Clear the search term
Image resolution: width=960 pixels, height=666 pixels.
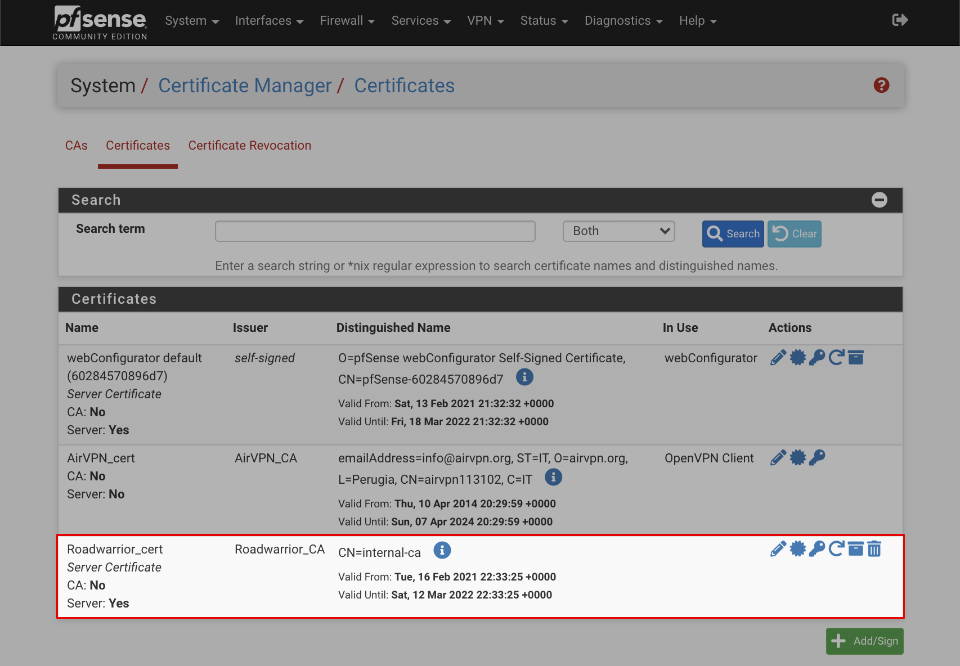pyautogui.click(x=794, y=234)
